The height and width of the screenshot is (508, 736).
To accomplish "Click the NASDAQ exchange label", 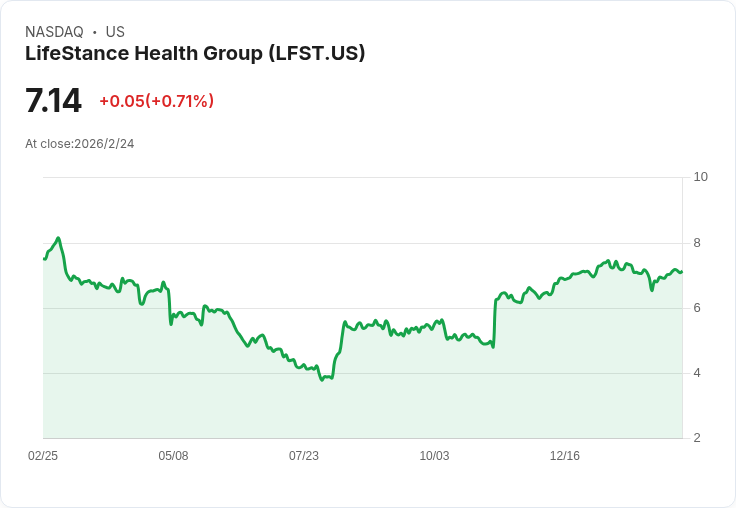I will (x=54, y=32).
